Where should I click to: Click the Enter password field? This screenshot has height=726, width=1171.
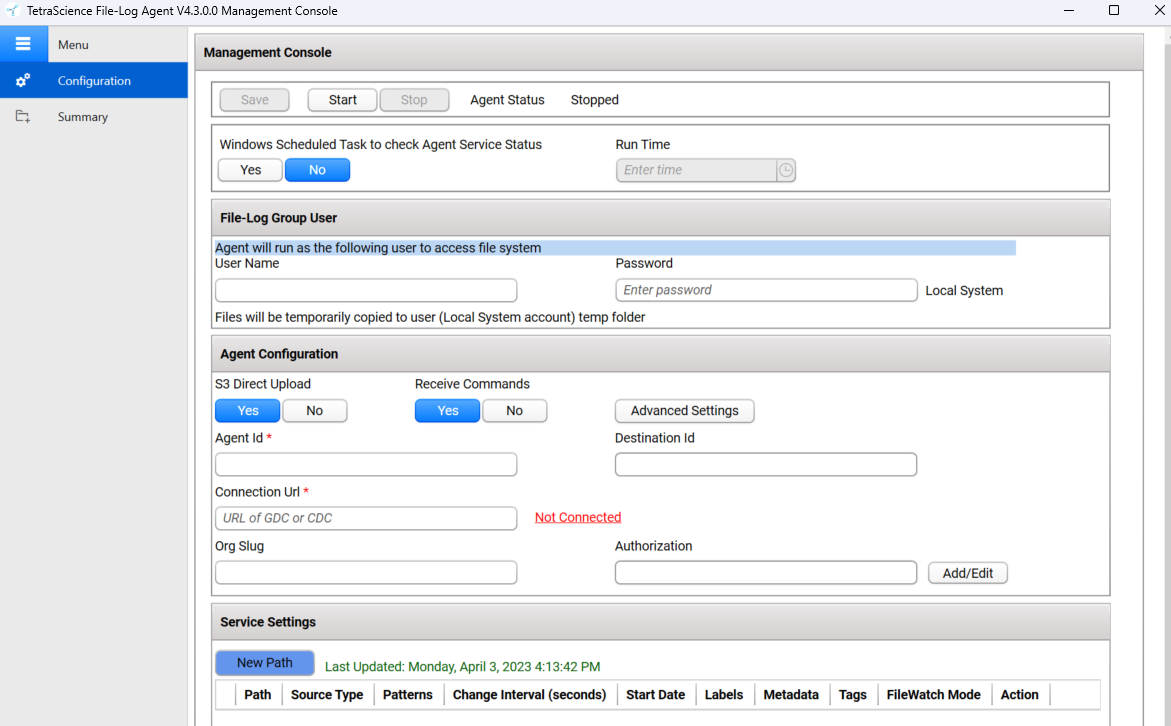click(765, 289)
